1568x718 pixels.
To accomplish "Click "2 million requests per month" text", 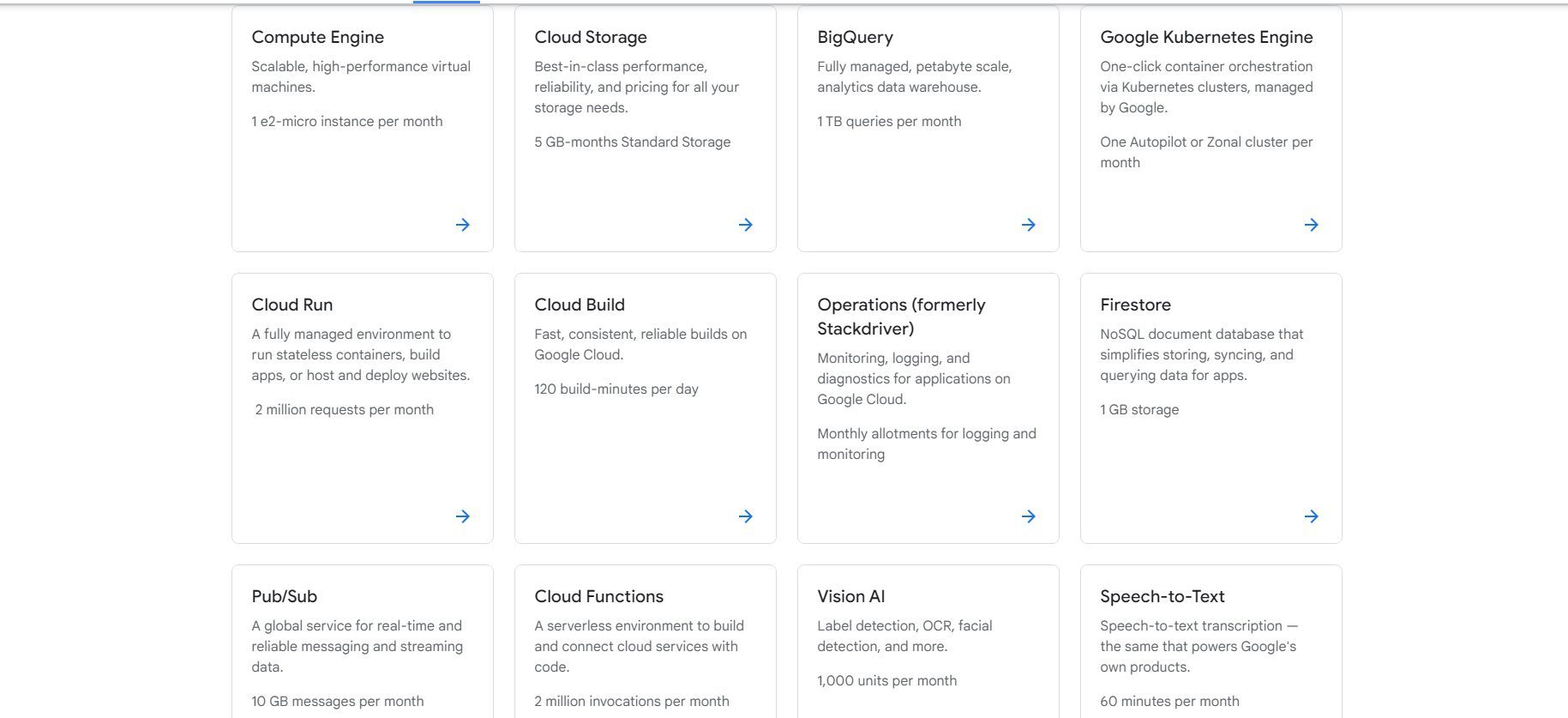I will point(345,409).
